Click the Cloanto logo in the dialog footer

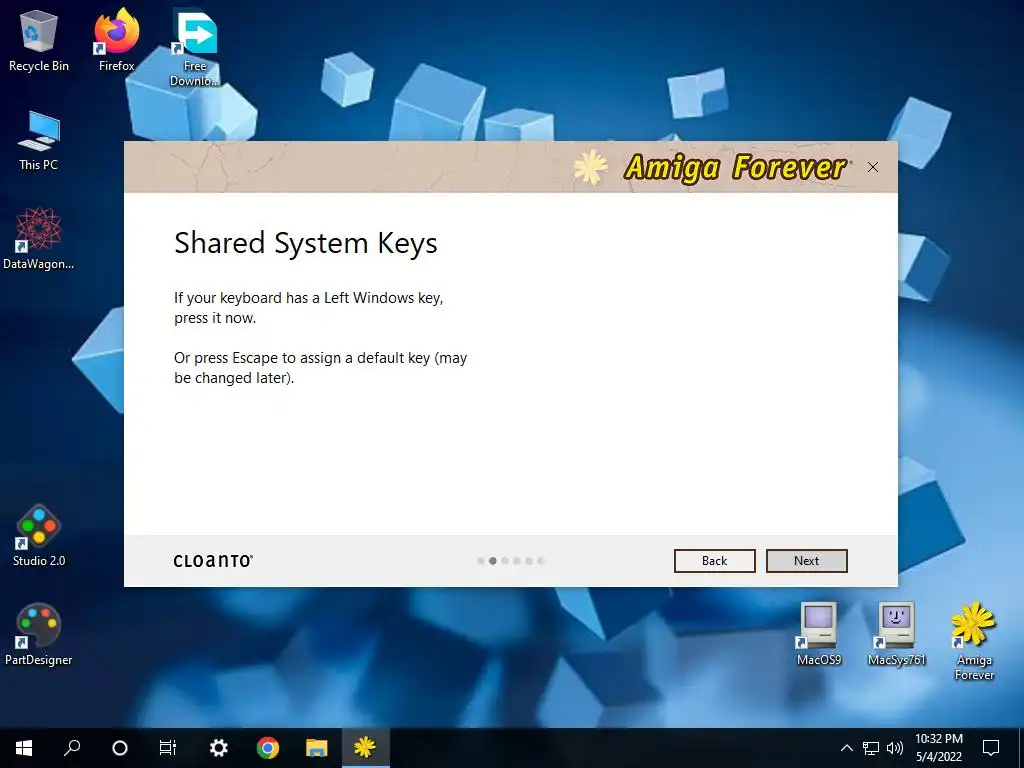click(x=214, y=561)
